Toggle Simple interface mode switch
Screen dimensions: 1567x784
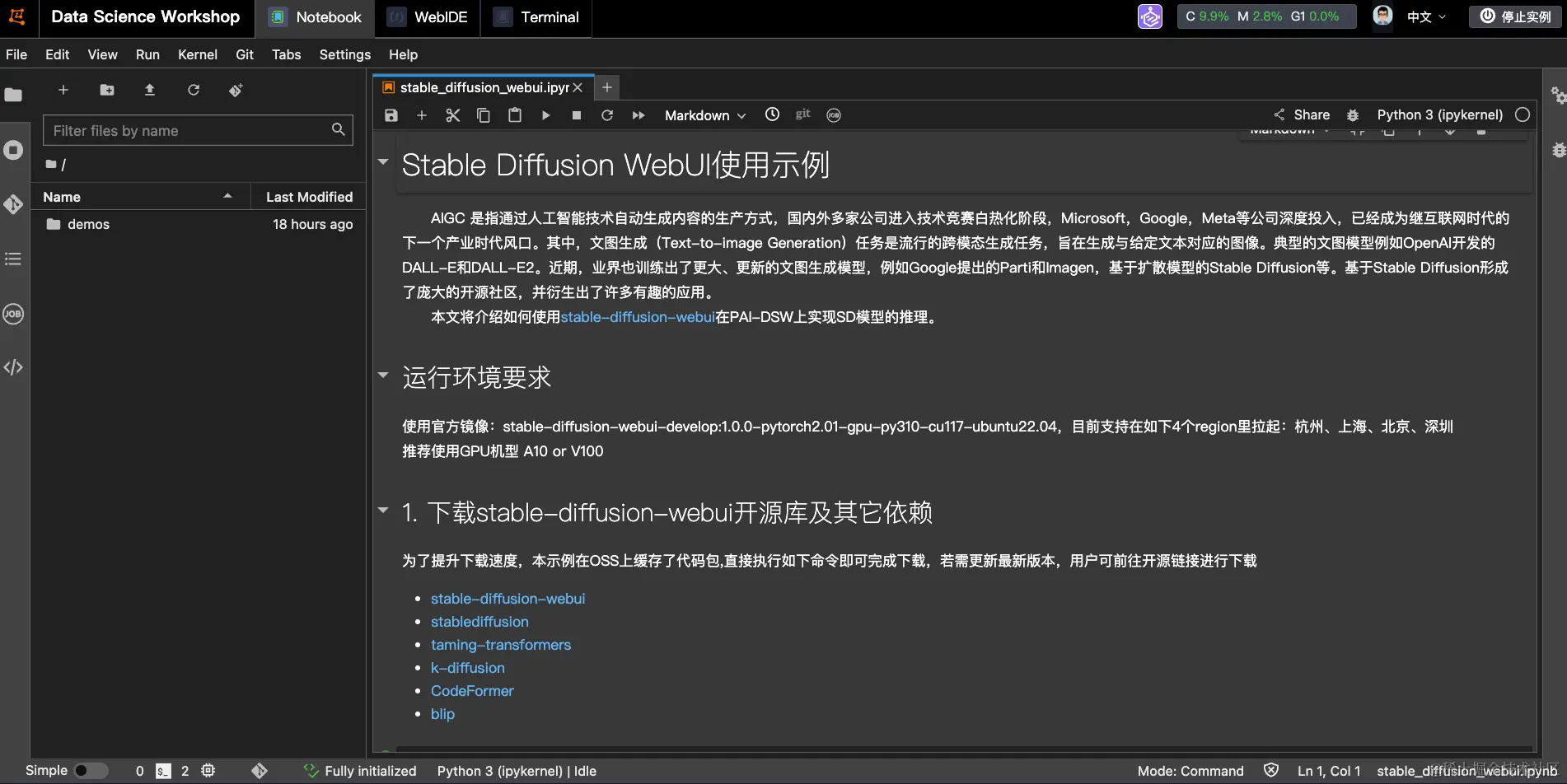pos(91,771)
